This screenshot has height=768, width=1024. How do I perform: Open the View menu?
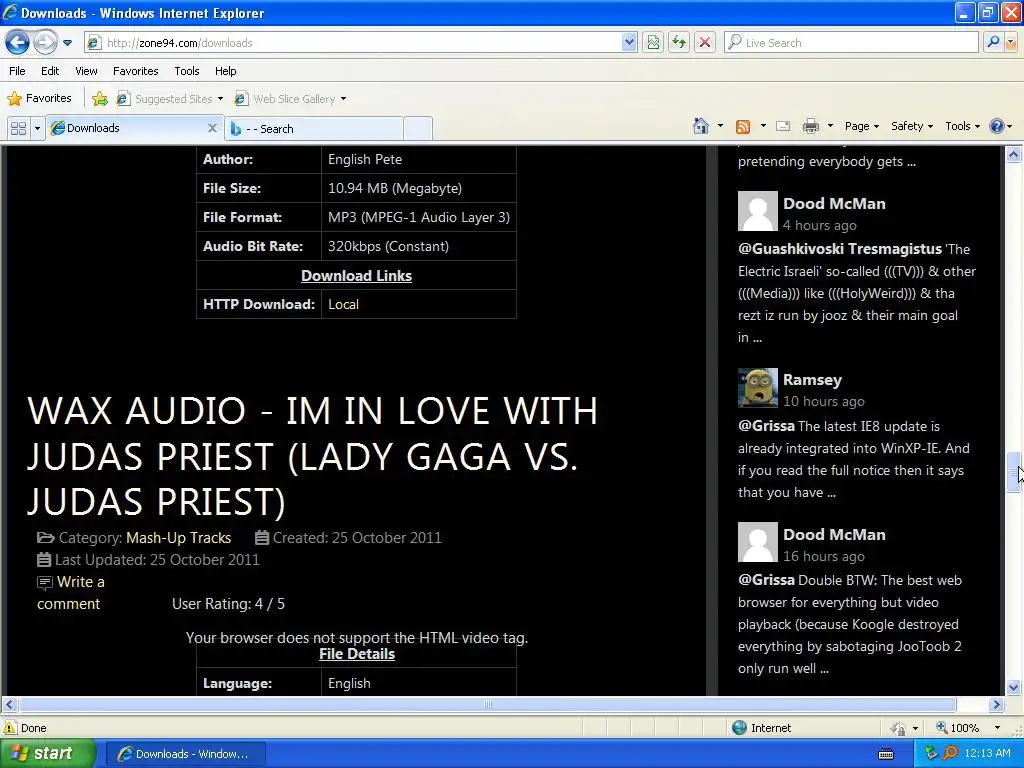point(86,71)
